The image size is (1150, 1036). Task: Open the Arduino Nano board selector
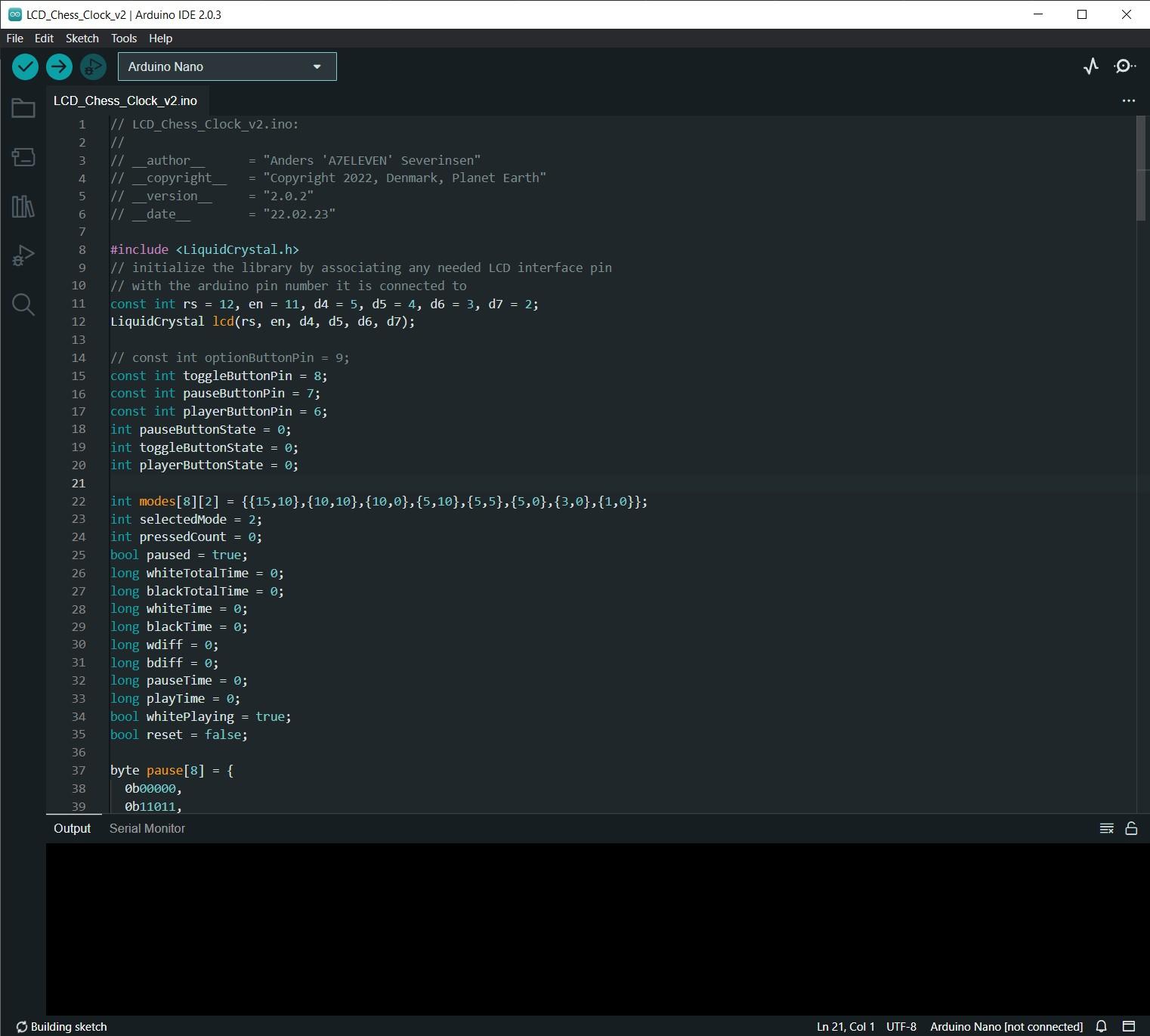[227, 66]
